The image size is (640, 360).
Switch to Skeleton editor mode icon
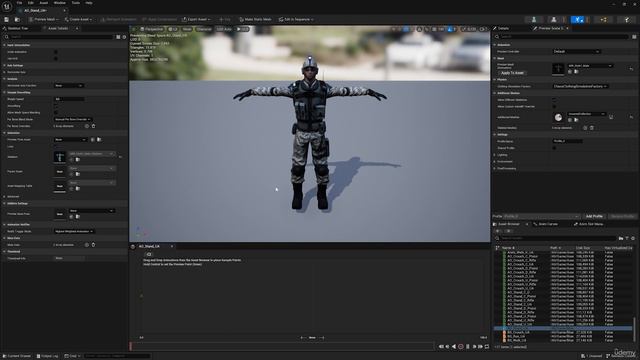534,19
